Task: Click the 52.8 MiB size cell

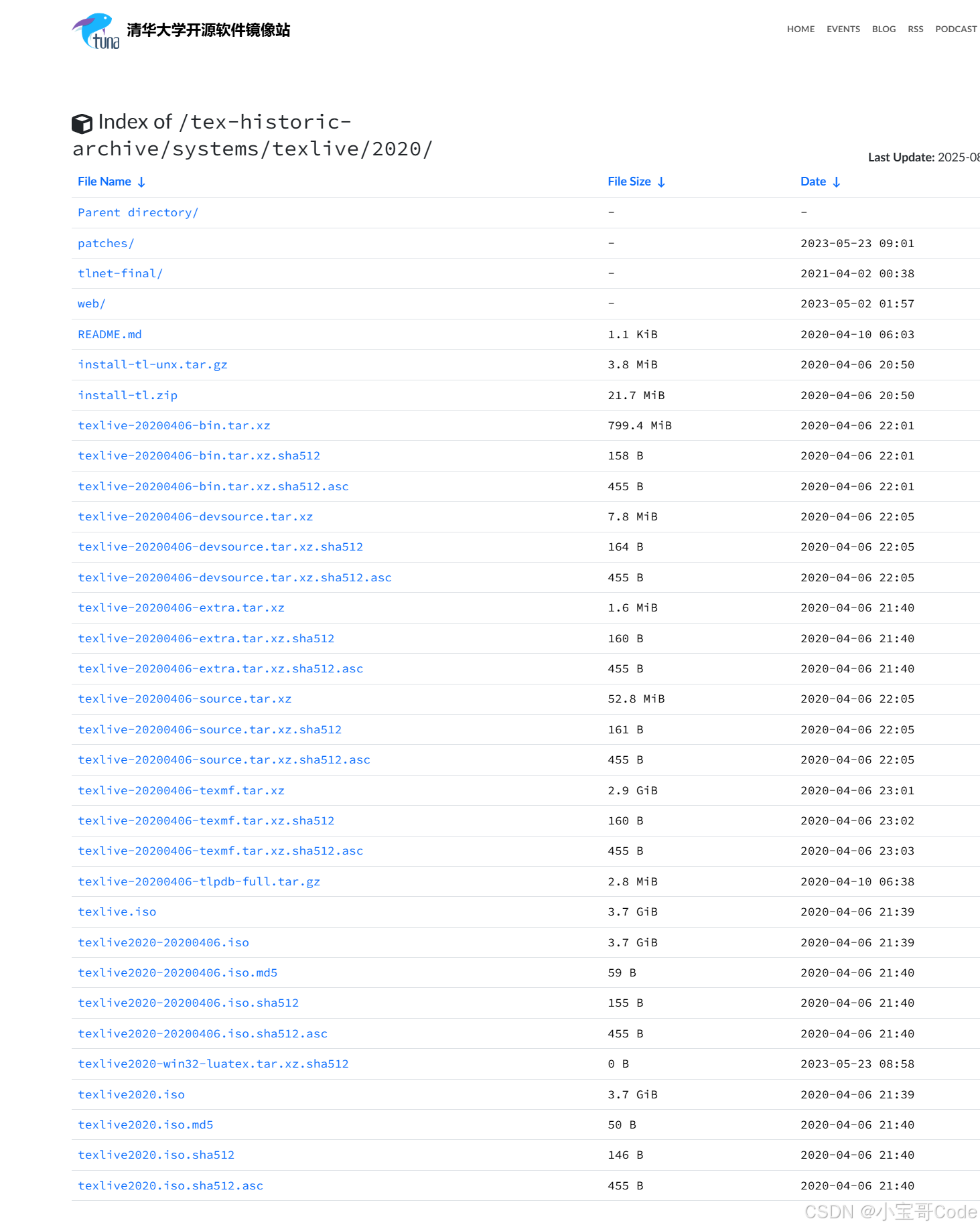Action: tap(636, 699)
